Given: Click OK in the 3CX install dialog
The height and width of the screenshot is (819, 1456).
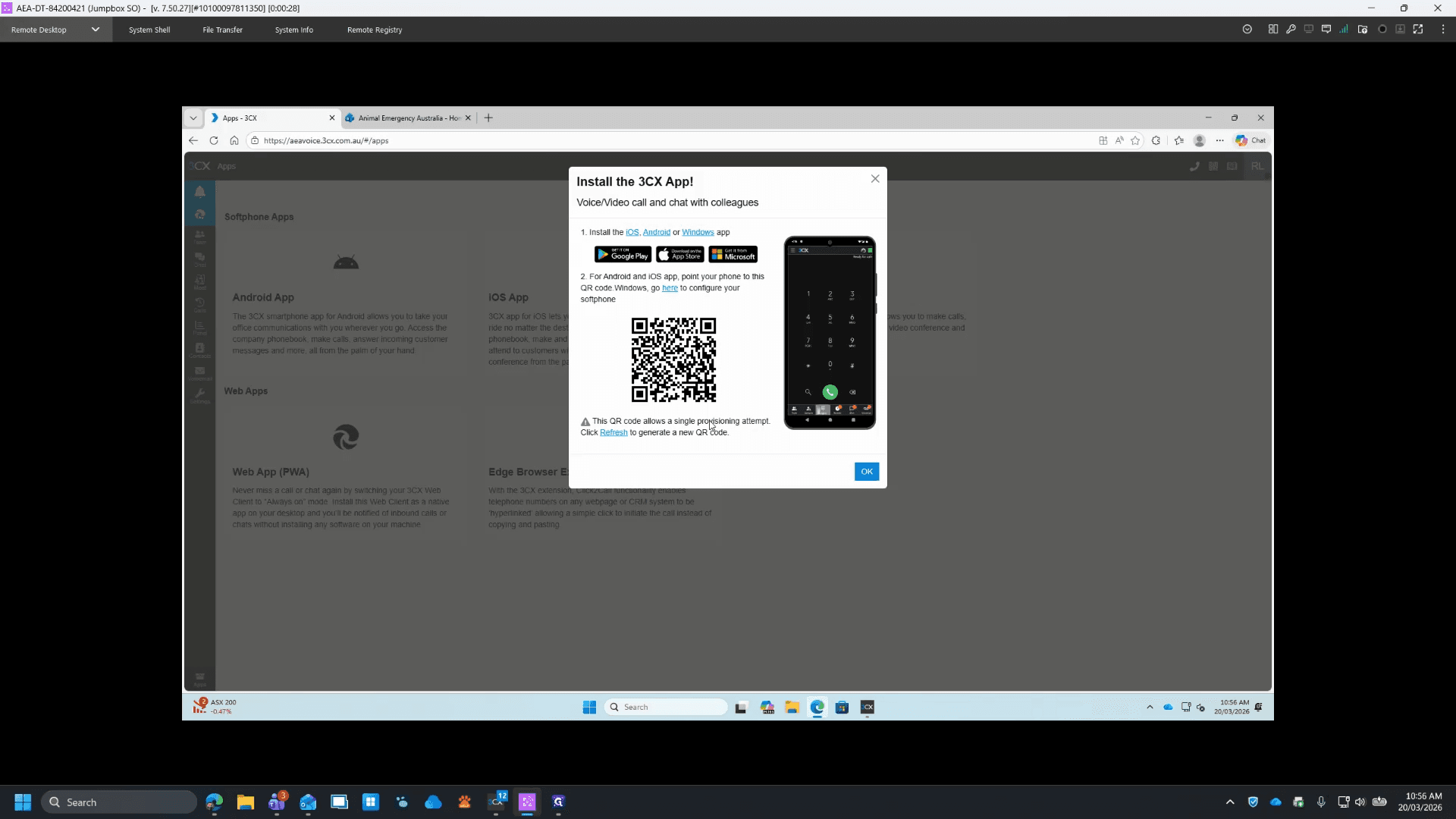Looking at the screenshot, I should point(867,472).
